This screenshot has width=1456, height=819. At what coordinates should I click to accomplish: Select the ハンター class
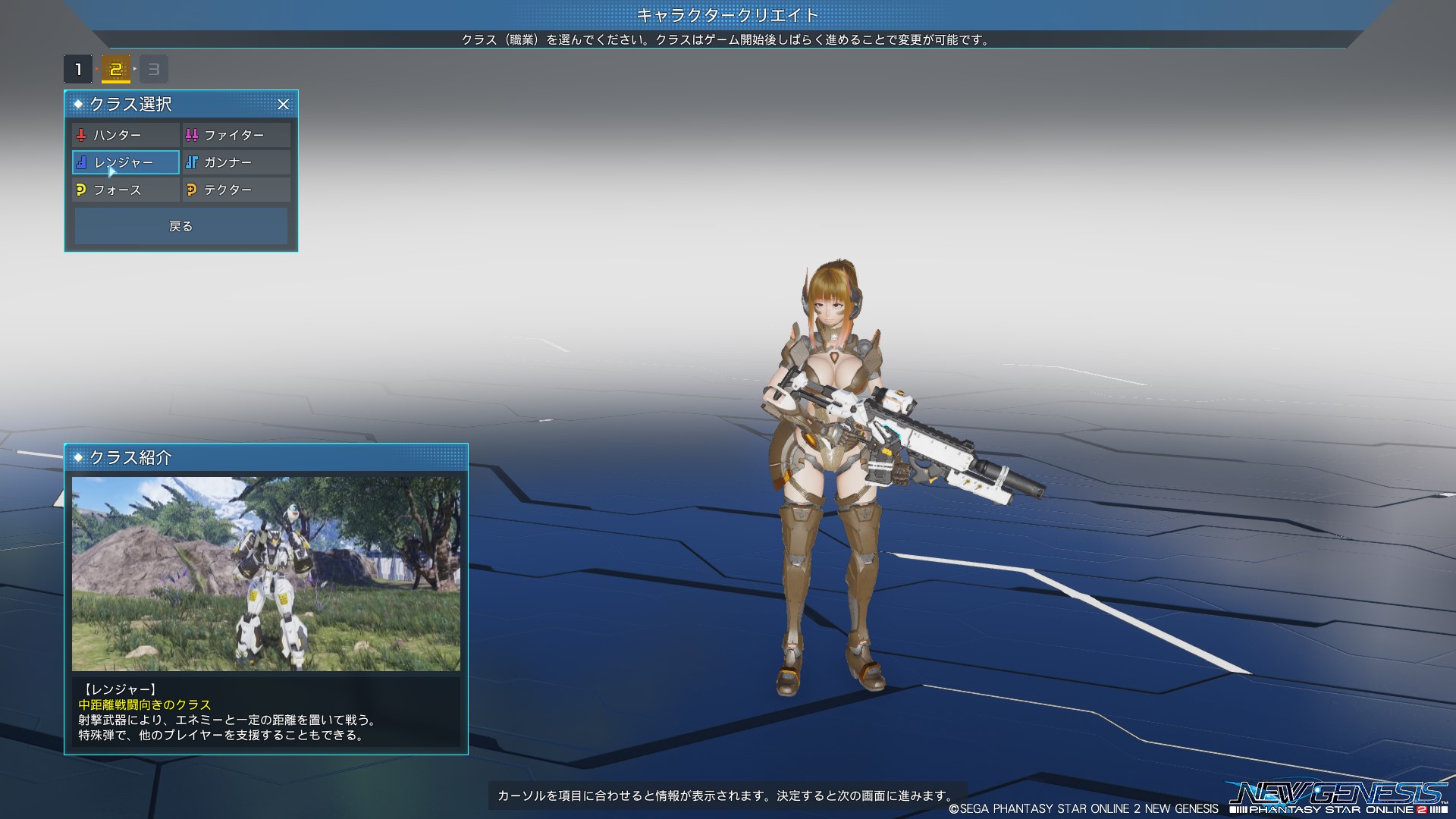click(x=126, y=135)
